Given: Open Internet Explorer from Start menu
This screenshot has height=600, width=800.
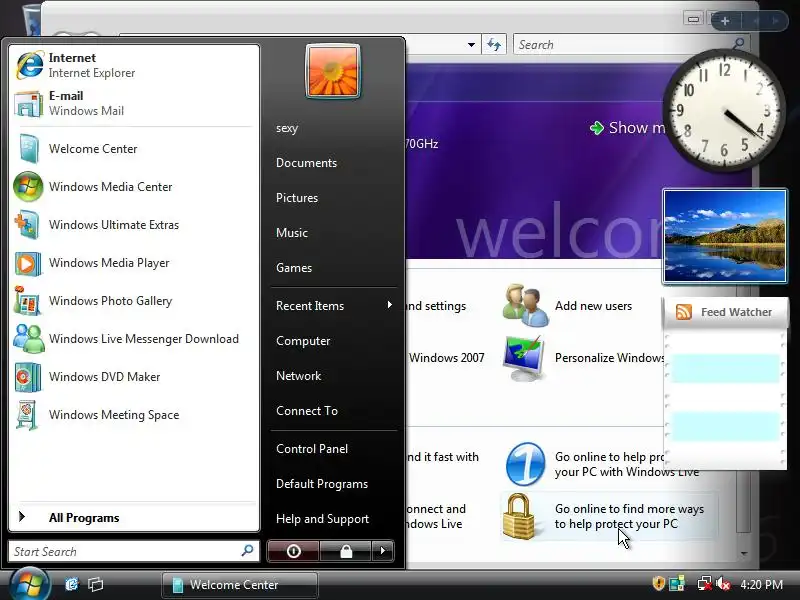Looking at the screenshot, I should (134, 65).
